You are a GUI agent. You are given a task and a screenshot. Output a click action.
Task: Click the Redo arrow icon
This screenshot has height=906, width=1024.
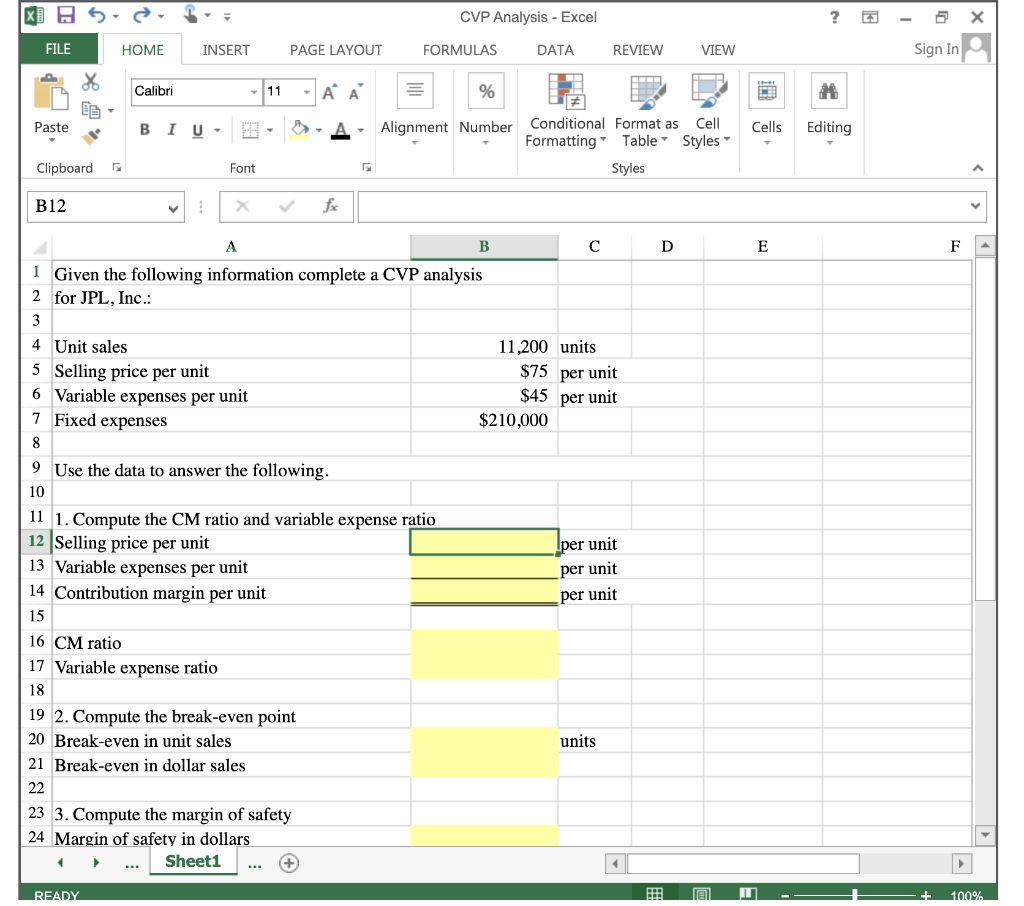(141, 15)
